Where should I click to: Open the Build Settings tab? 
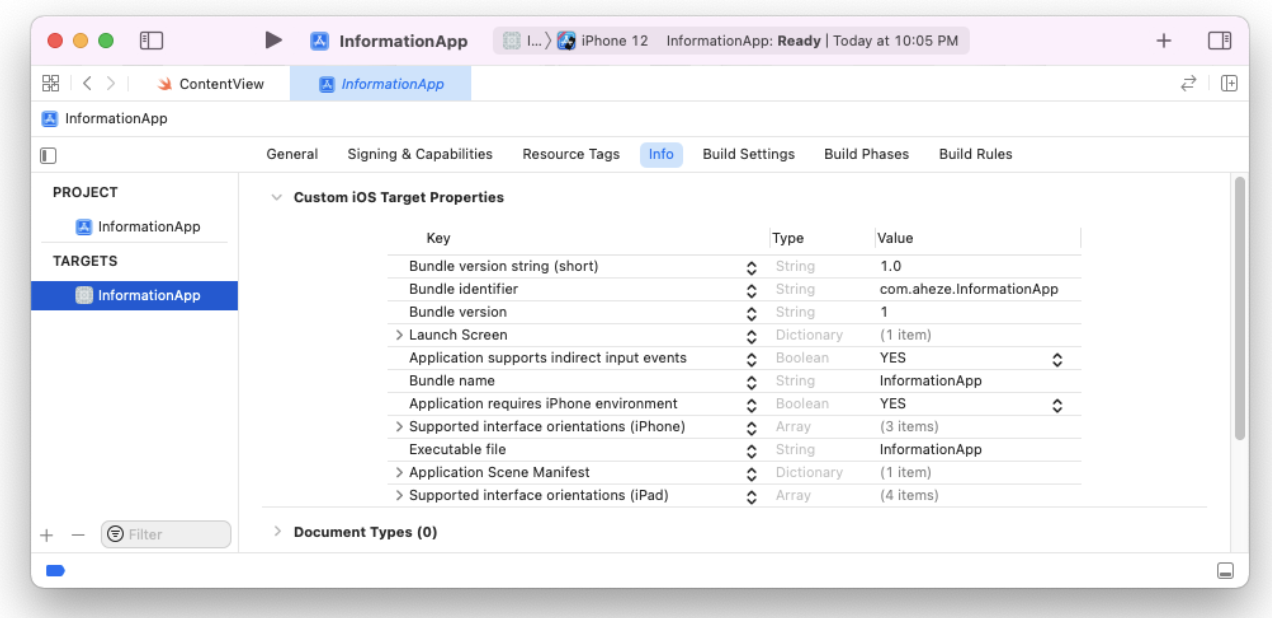(749, 154)
